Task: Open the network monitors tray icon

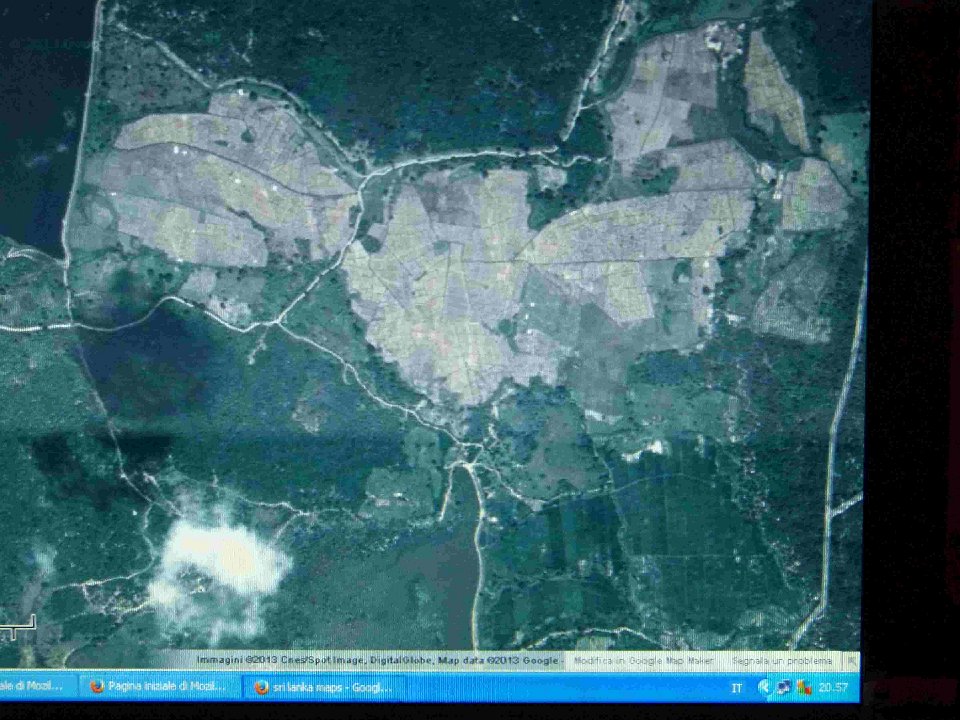Action: pos(782,688)
